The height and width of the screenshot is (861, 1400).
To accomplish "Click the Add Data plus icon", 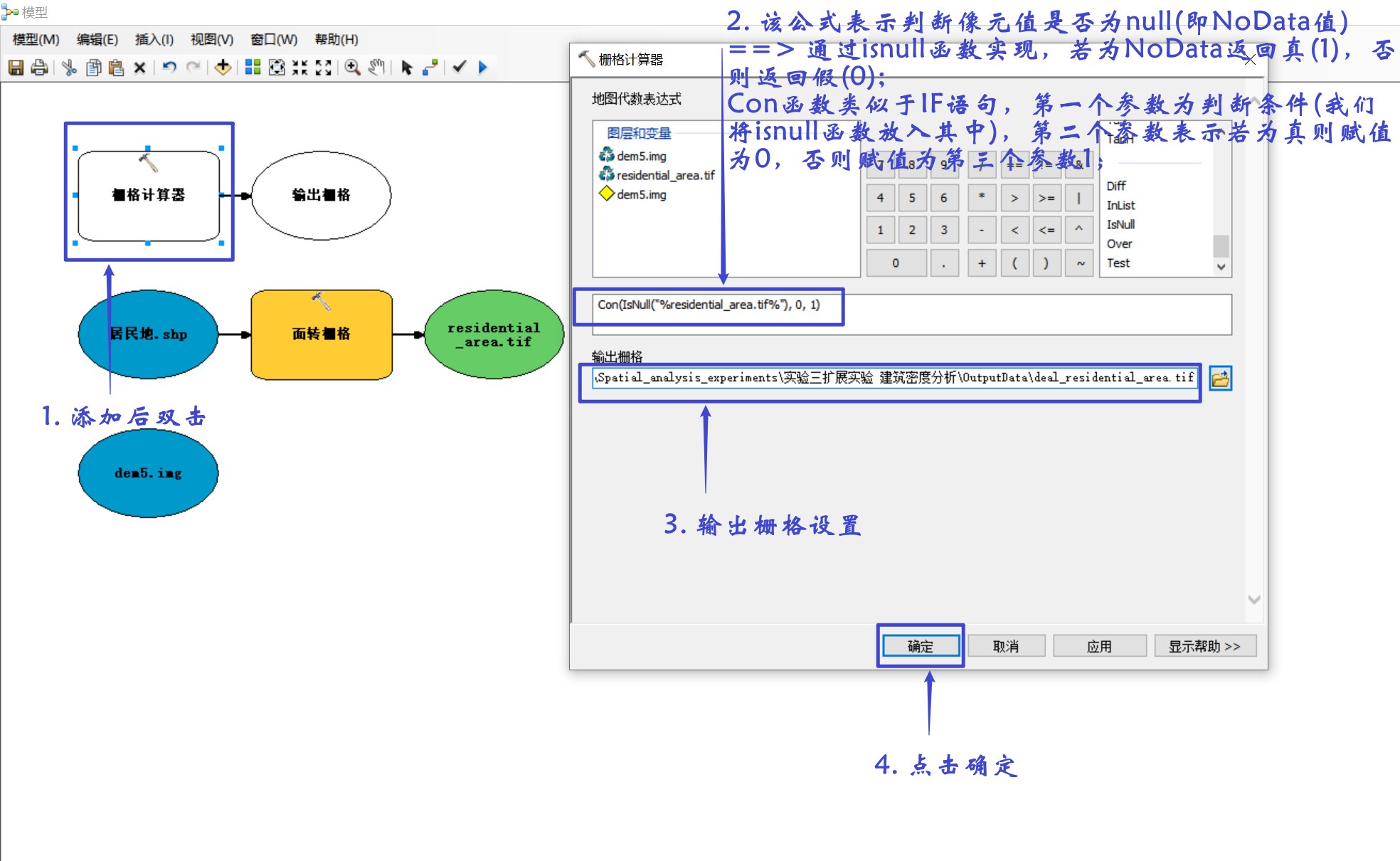I will [223, 68].
